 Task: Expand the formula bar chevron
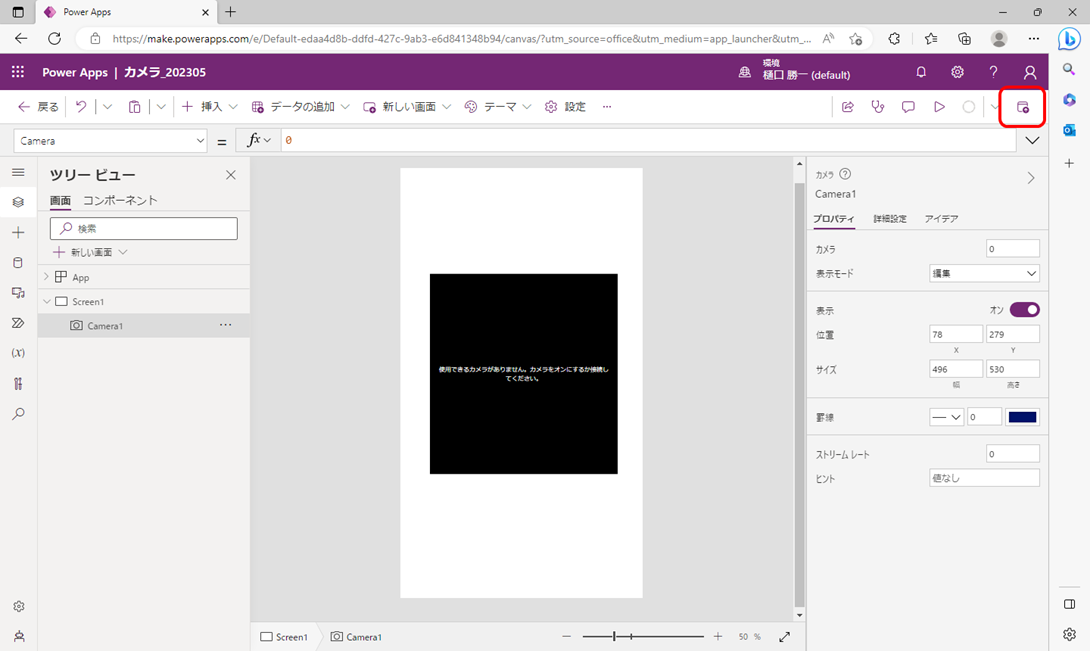[1032, 140]
